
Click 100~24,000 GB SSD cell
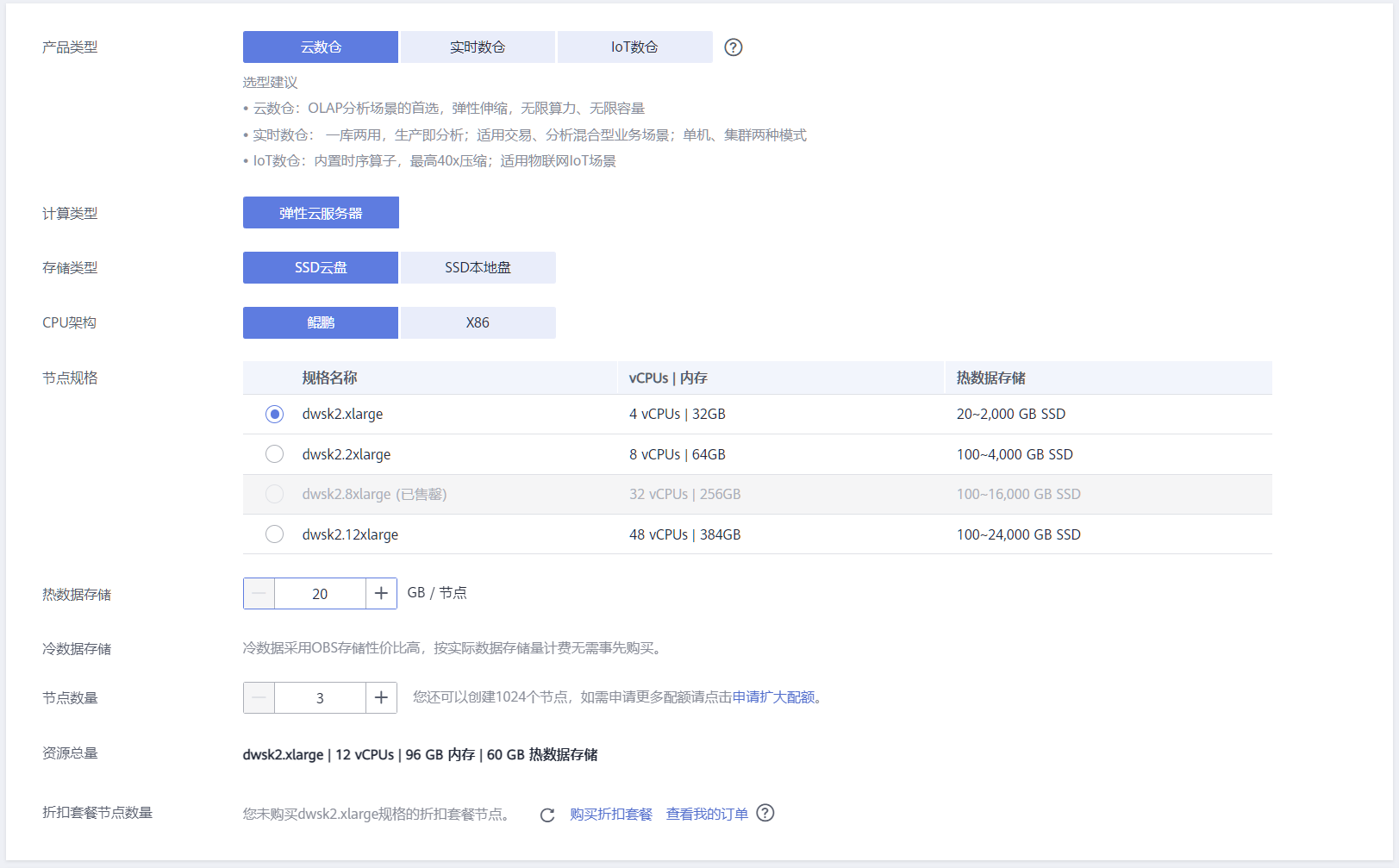pos(1019,534)
